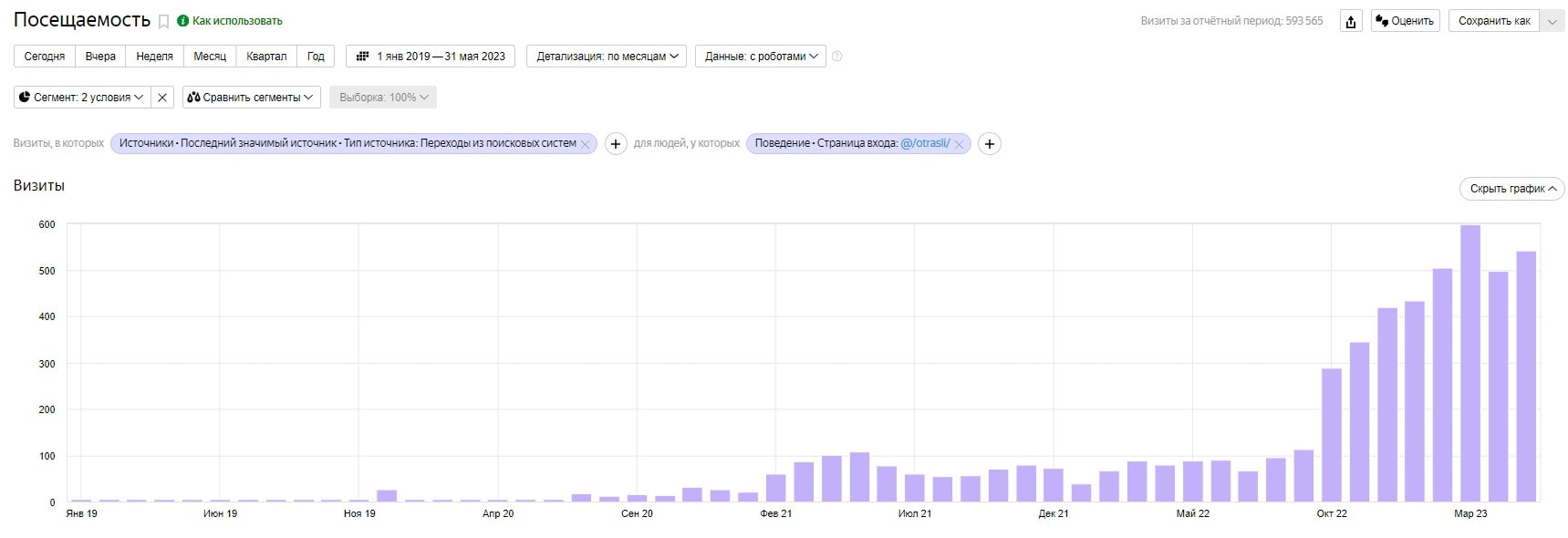Select the Сегодня period tab
1568x538 pixels.
[x=45, y=57]
